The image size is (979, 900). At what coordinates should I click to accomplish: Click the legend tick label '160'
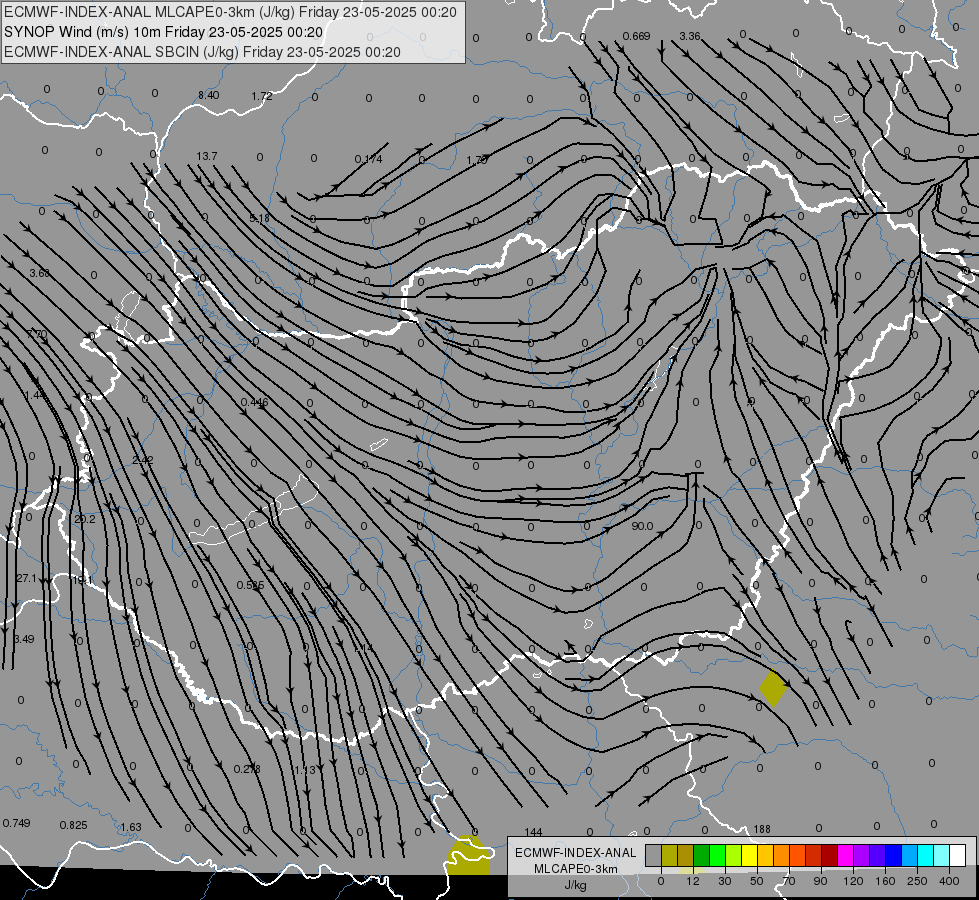[x=885, y=881]
